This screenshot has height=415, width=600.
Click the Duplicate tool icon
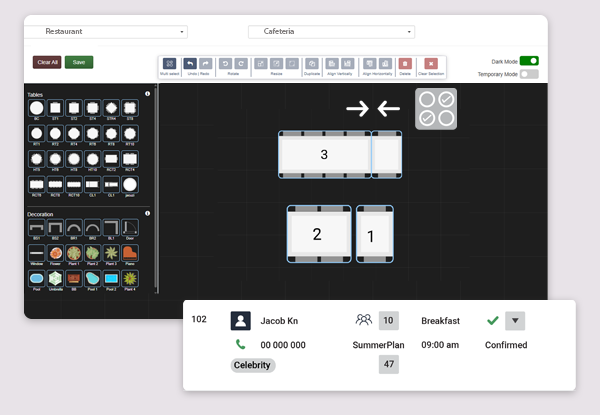click(x=311, y=63)
